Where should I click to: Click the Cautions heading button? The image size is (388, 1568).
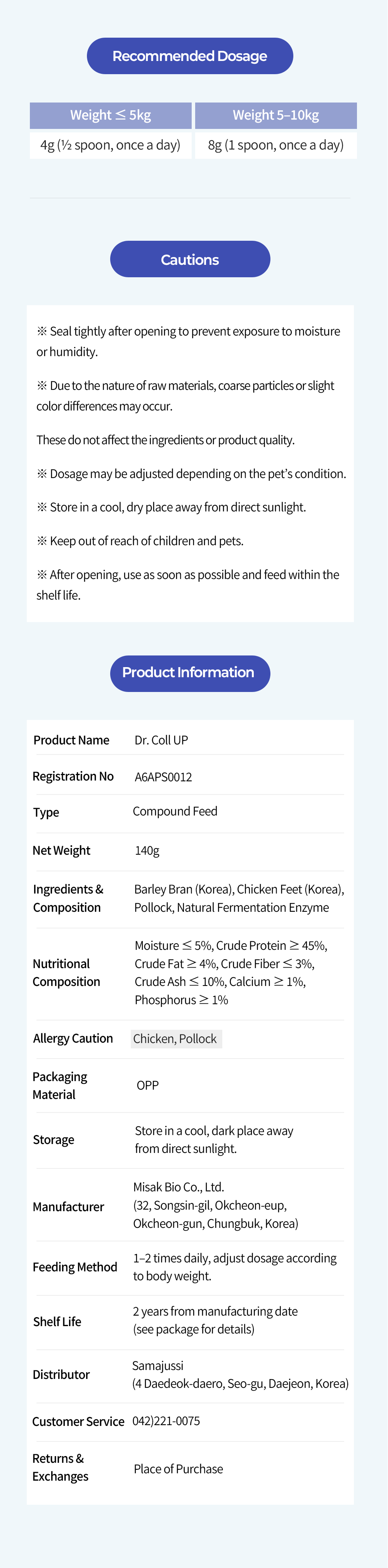pos(190,259)
